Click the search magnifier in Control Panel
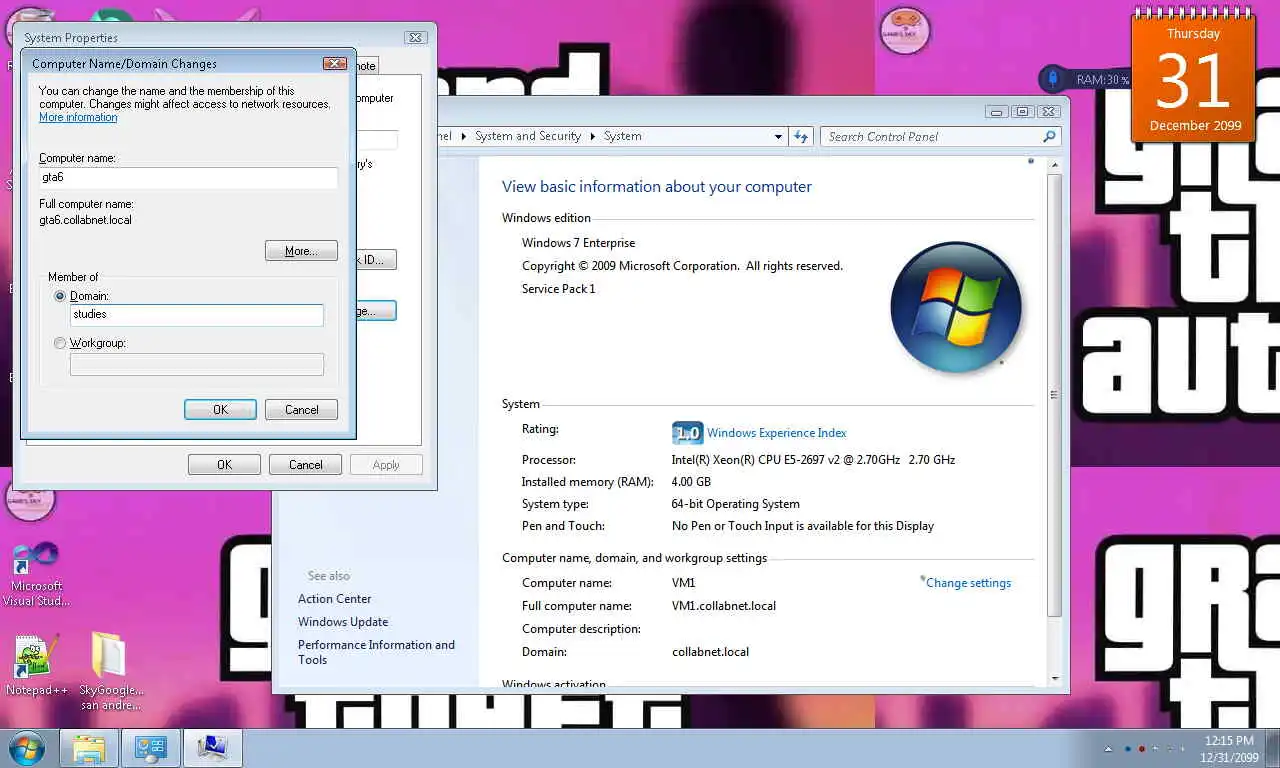The width and height of the screenshot is (1280, 768). pos(1049,136)
